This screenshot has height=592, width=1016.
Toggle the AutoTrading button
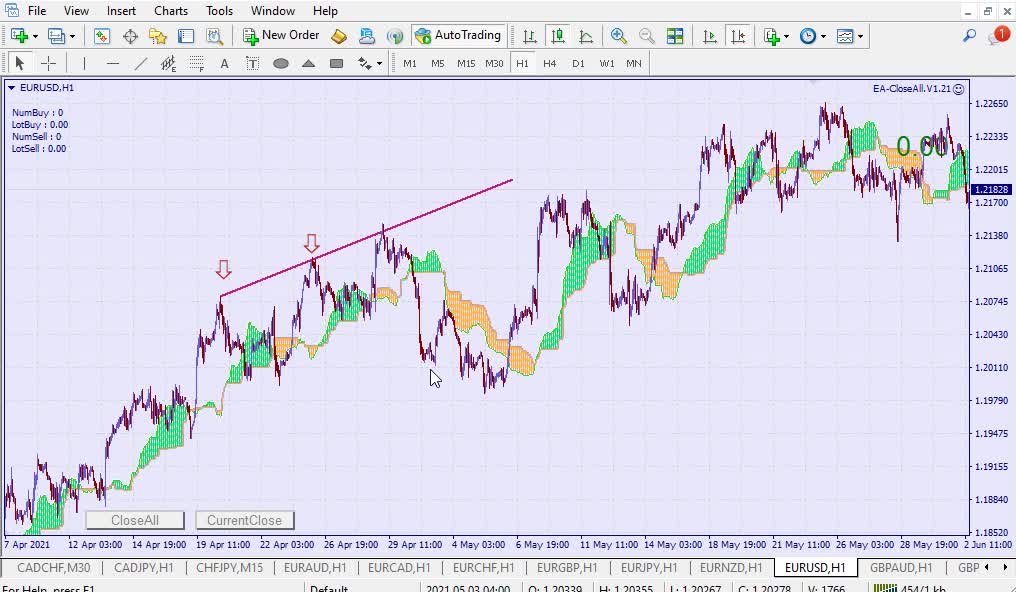point(457,36)
